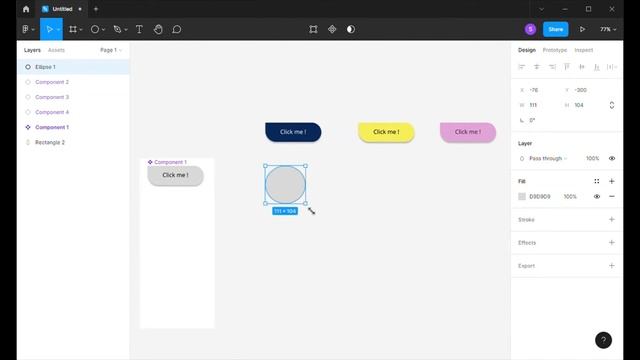Click the Use as mask icon
Screen dimensions: 640x360
(x=351, y=29)
